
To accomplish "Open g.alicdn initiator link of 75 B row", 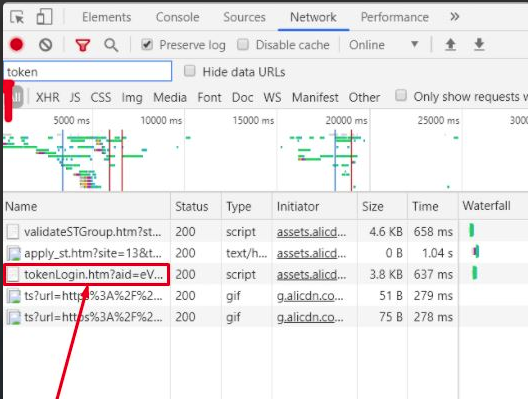I will (310, 317).
